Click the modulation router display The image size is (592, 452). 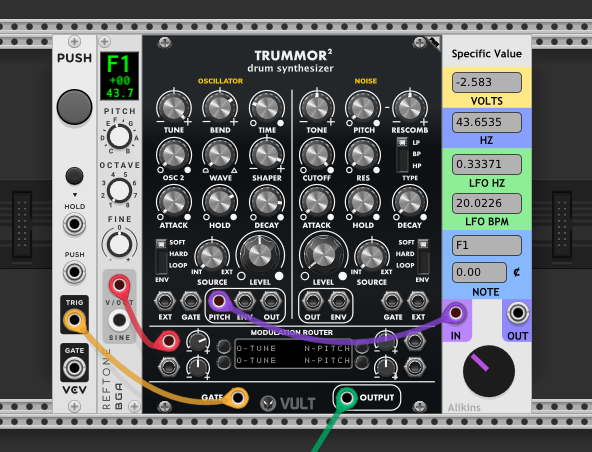[293, 354]
